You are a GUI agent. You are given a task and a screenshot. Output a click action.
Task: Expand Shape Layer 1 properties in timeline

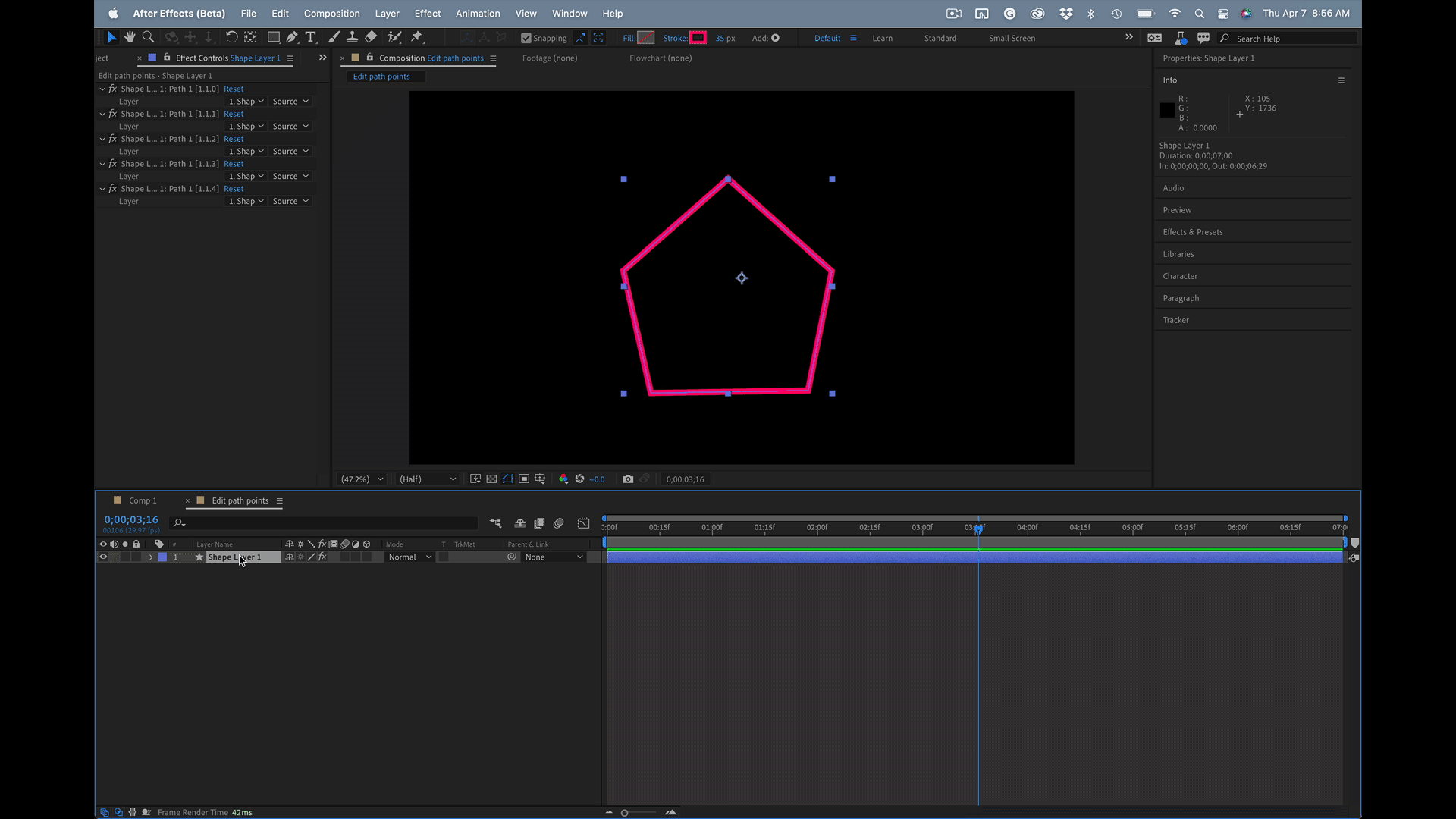150,557
